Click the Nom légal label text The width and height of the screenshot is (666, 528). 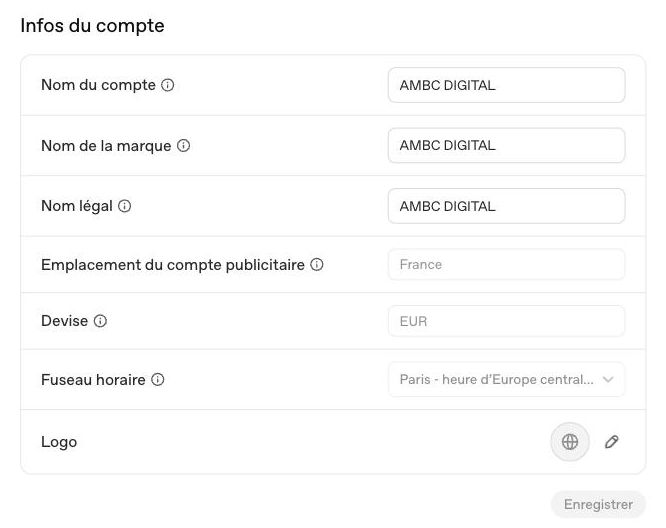[x=77, y=206]
